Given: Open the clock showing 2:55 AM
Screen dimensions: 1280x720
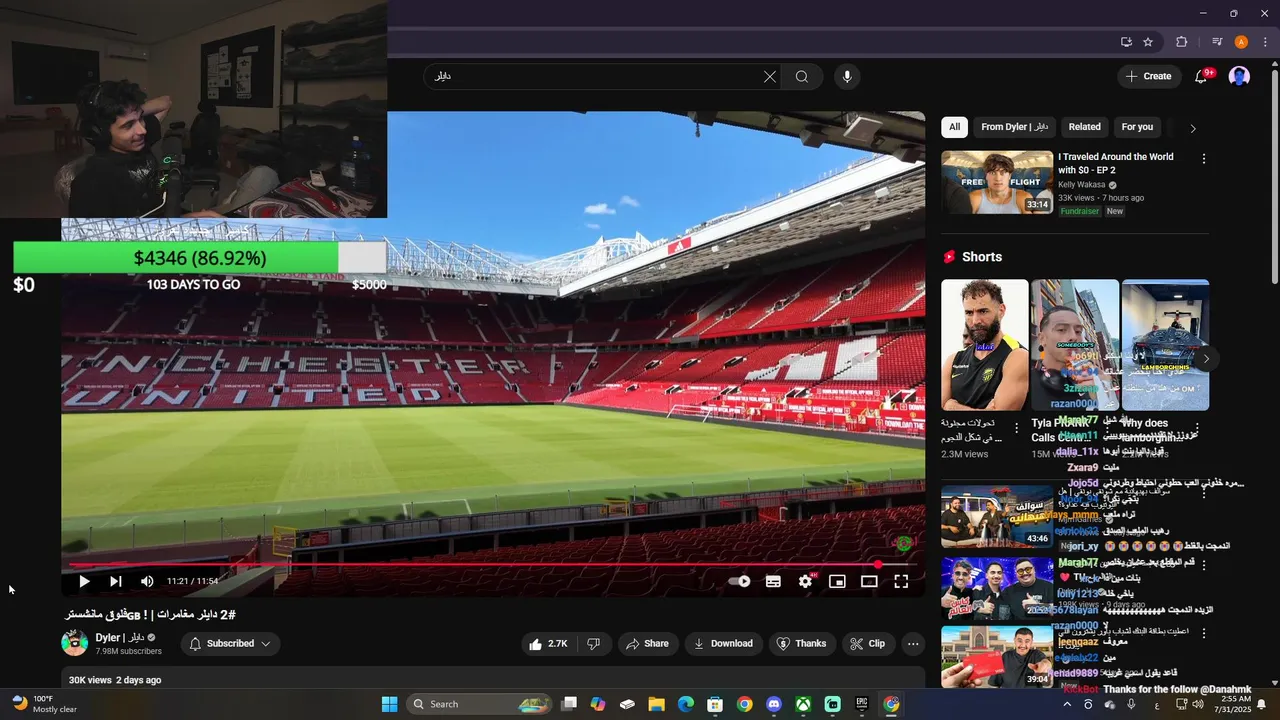Looking at the screenshot, I should coord(1235,704).
